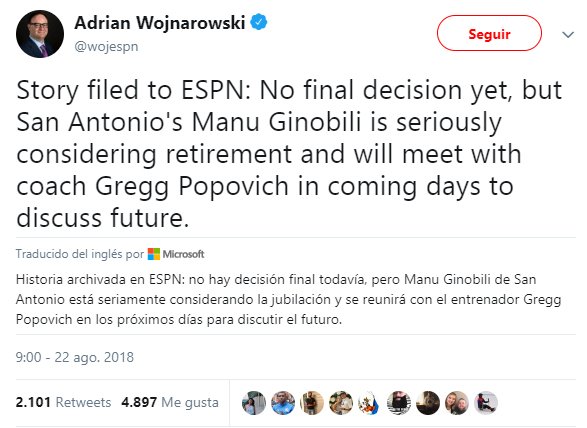View the 4.897 Me gusta list

pos(170,402)
